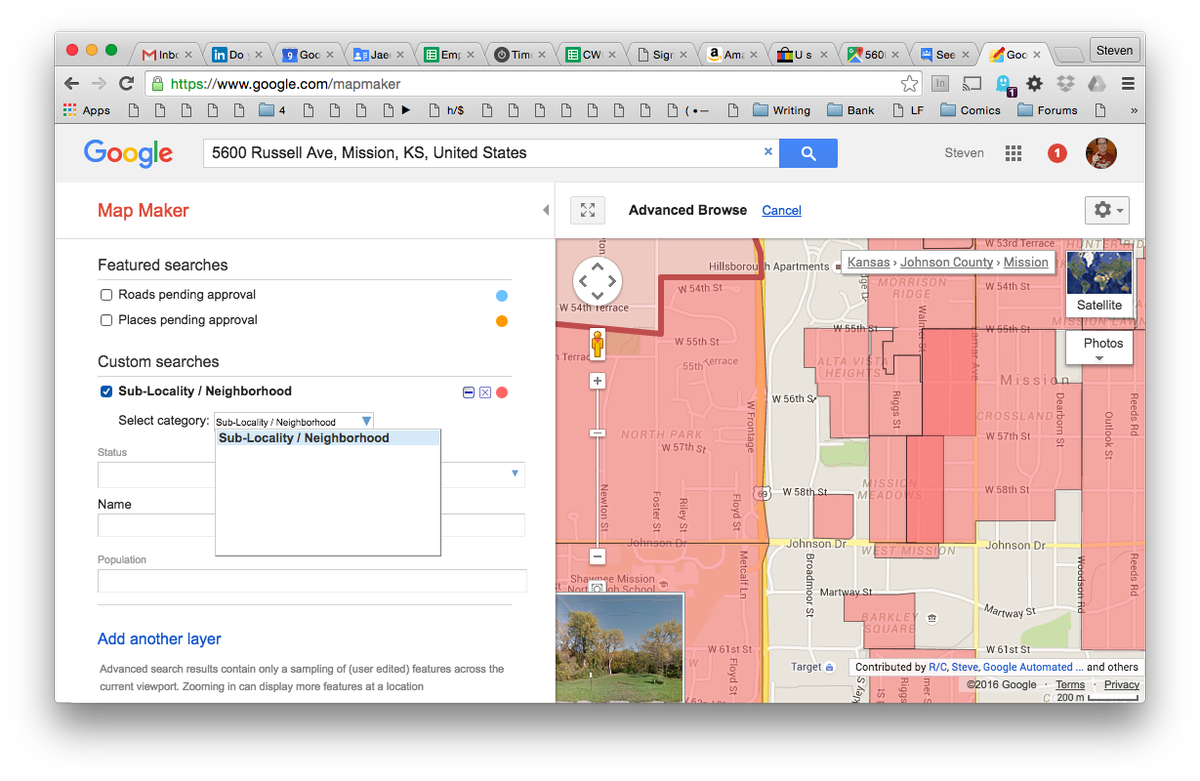The width and height of the screenshot is (1200, 781).
Task: Open the Privacy link on map
Action: pos(1121,685)
